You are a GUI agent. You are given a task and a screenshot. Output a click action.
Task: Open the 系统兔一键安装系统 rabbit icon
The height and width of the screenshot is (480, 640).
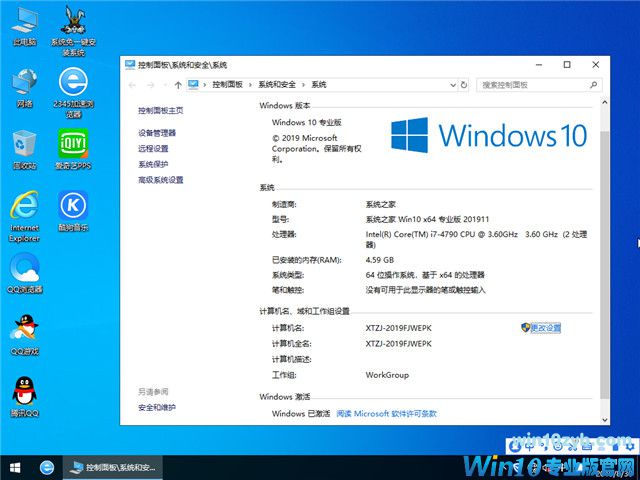(73, 31)
